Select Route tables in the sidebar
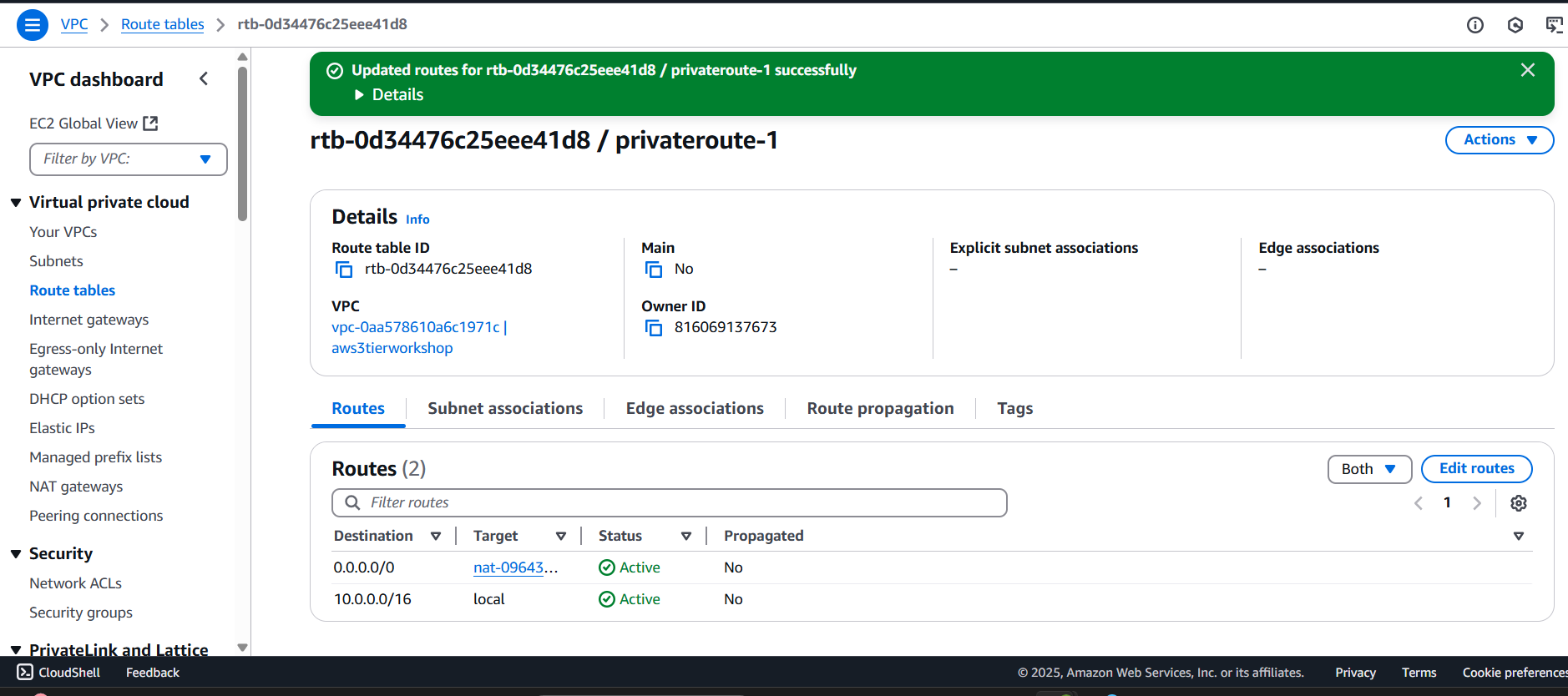This screenshot has height=696, width=1568. pos(72,290)
